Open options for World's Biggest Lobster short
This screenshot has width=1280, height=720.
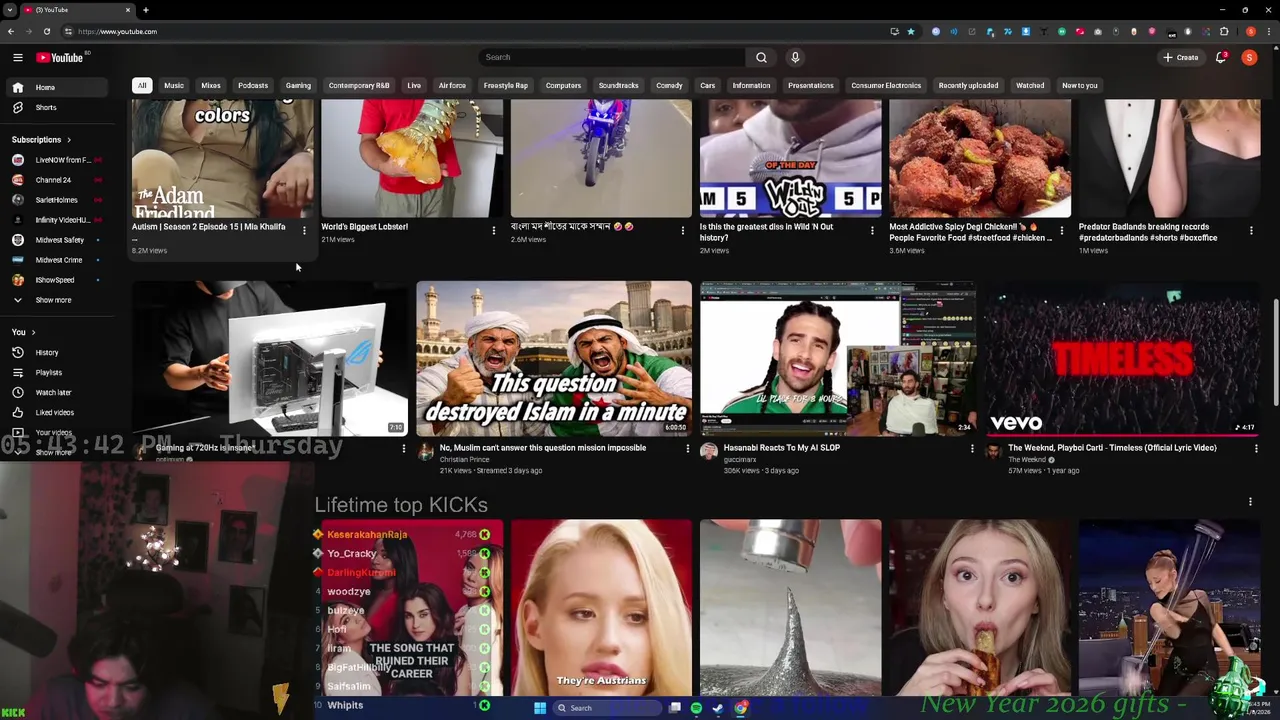[493, 231]
